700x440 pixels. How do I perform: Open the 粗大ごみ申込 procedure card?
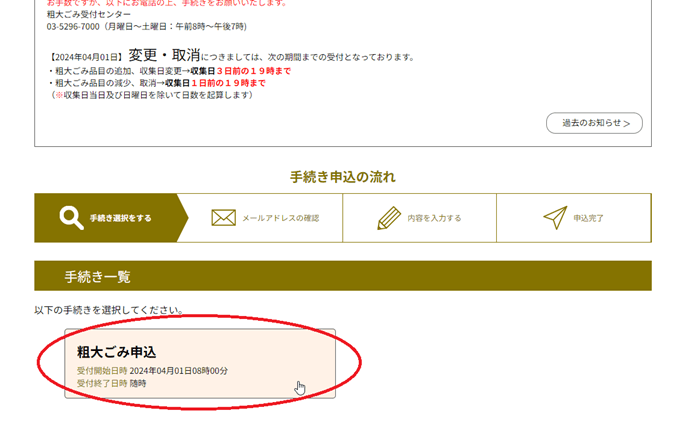[x=200, y=363]
